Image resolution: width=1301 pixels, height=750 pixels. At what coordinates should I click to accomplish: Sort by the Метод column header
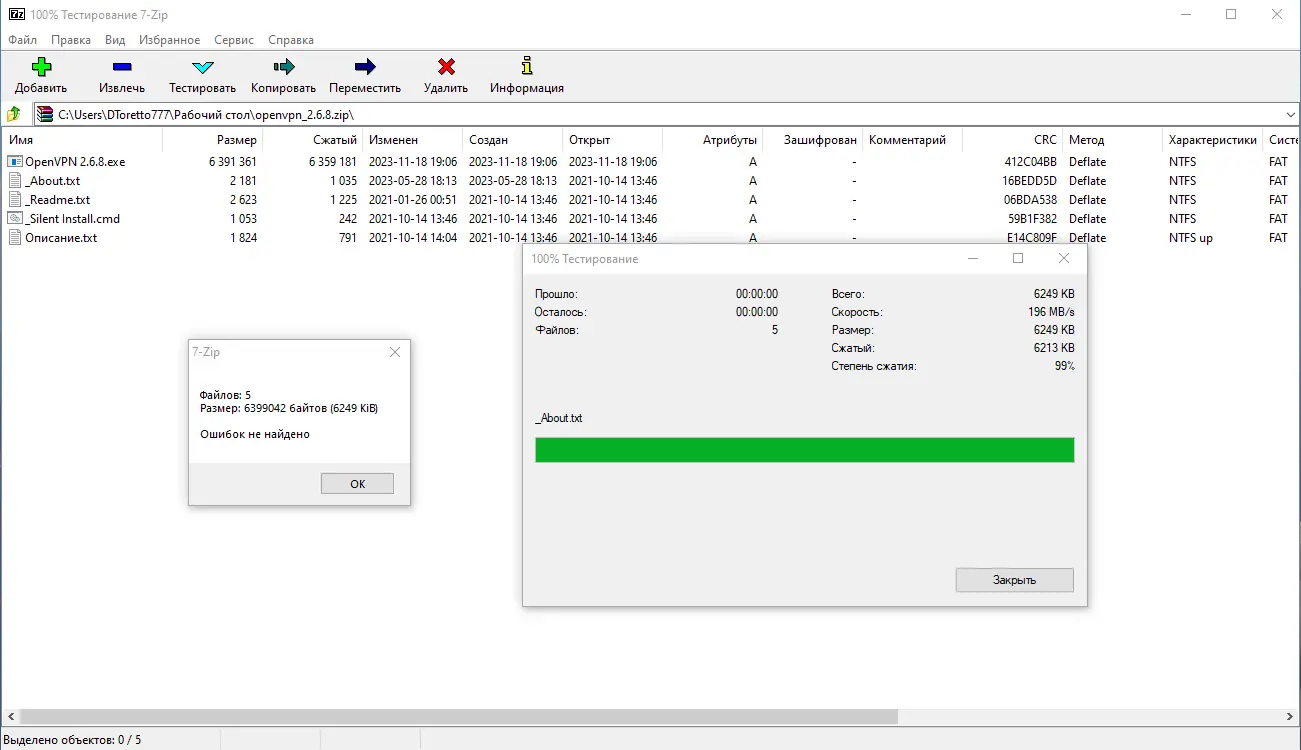pyautogui.click(x=1112, y=140)
